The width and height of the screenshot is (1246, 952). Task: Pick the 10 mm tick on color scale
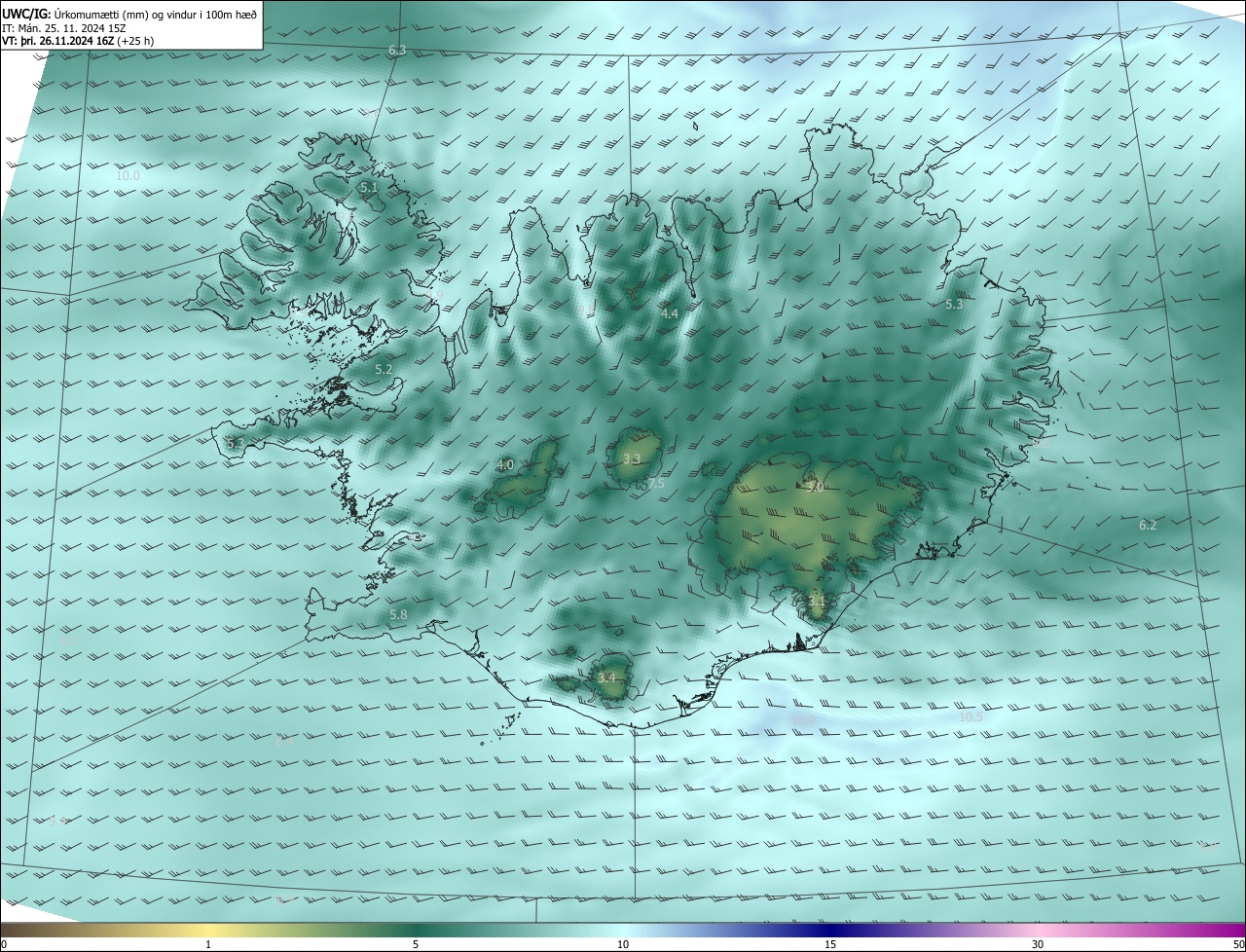click(x=623, y=944)
